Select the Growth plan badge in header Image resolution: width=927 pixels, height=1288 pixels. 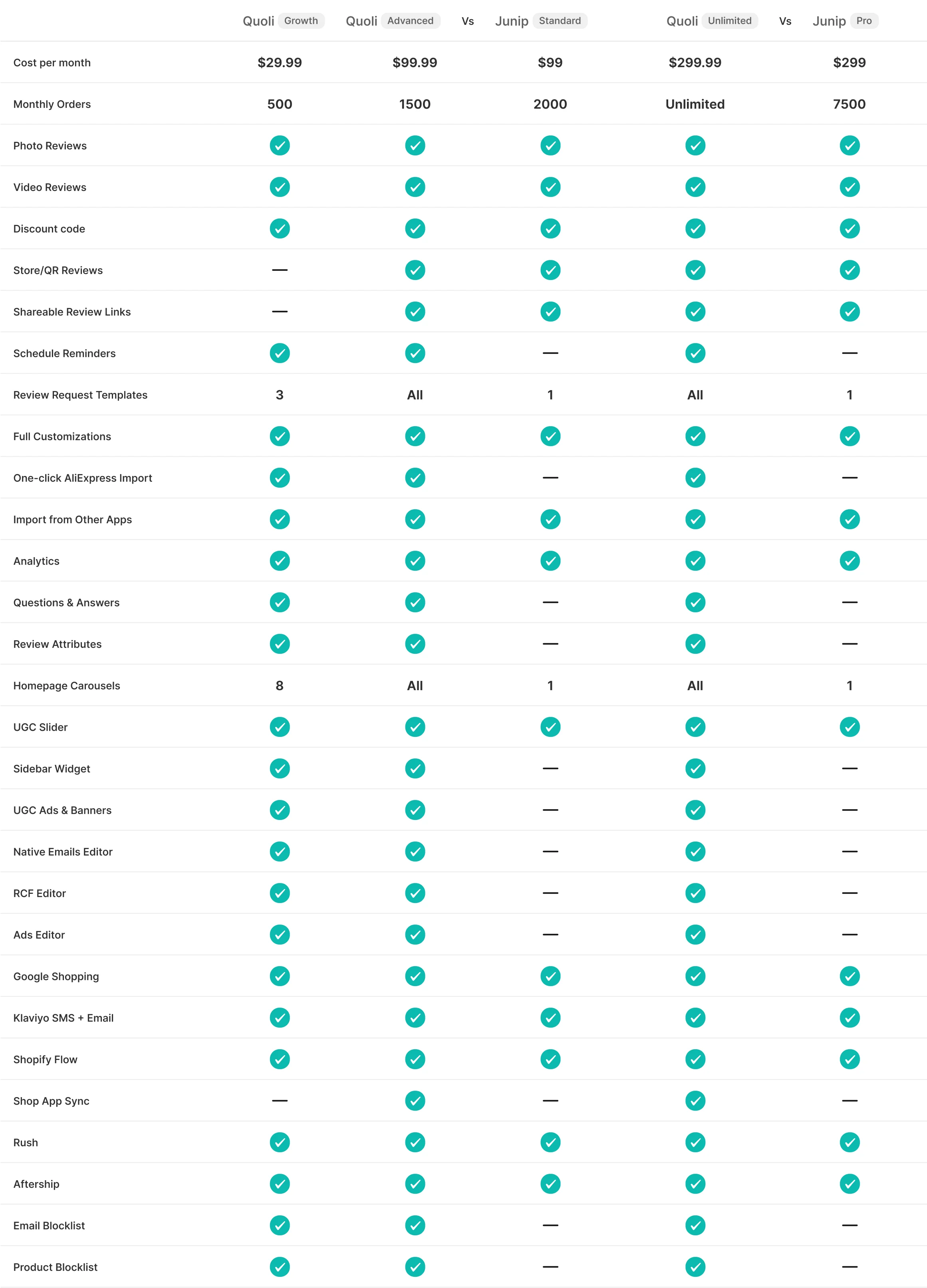(x=301, y=21)
